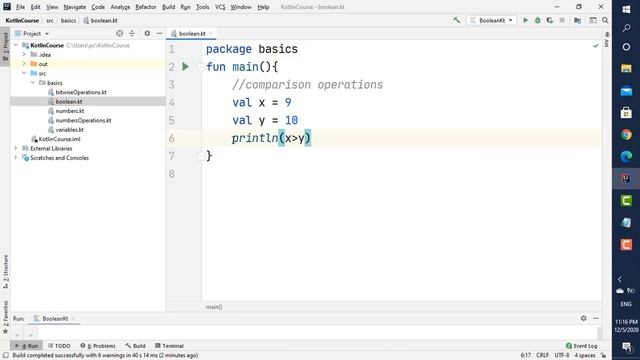This screenshot has width=640, height=360.
Task: Open the Refactor menu
Action: click(146, 7)
